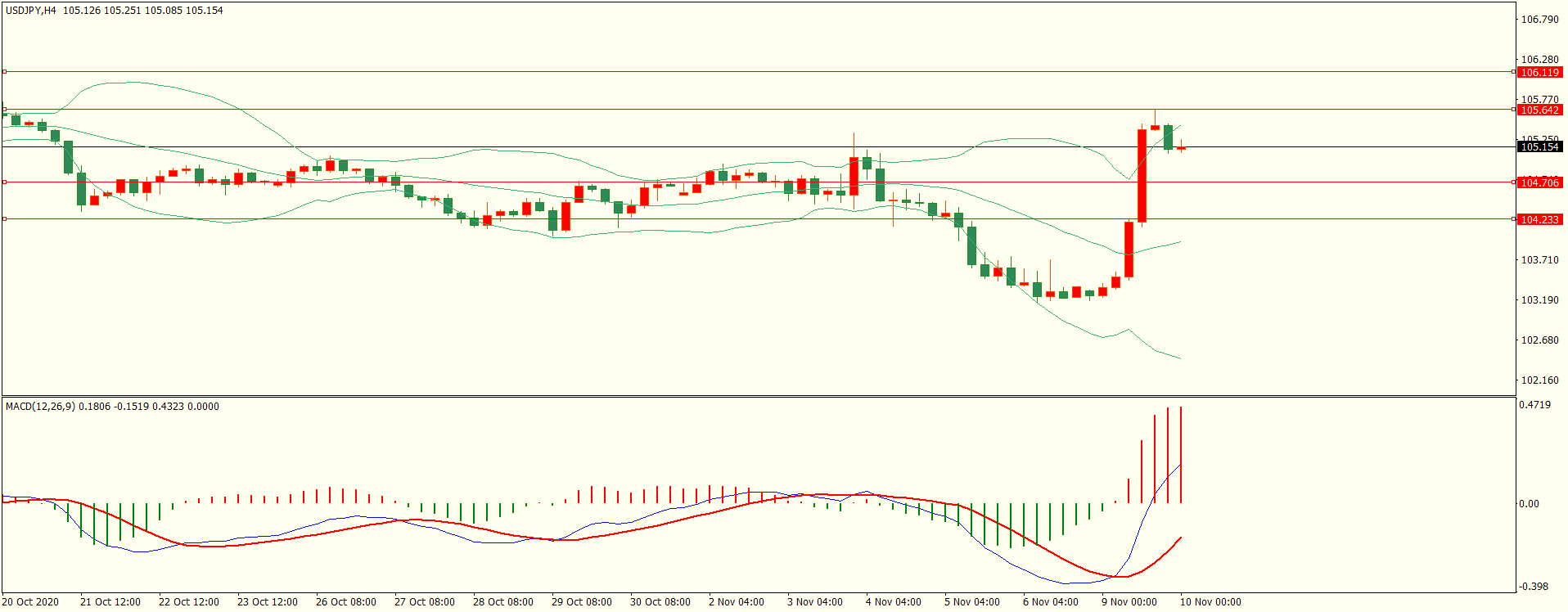Click the 9 Nov 00:00 time label
The height and width of the screenshot is (612, 1568).
pyautogui.click(x=1129, y=601)
